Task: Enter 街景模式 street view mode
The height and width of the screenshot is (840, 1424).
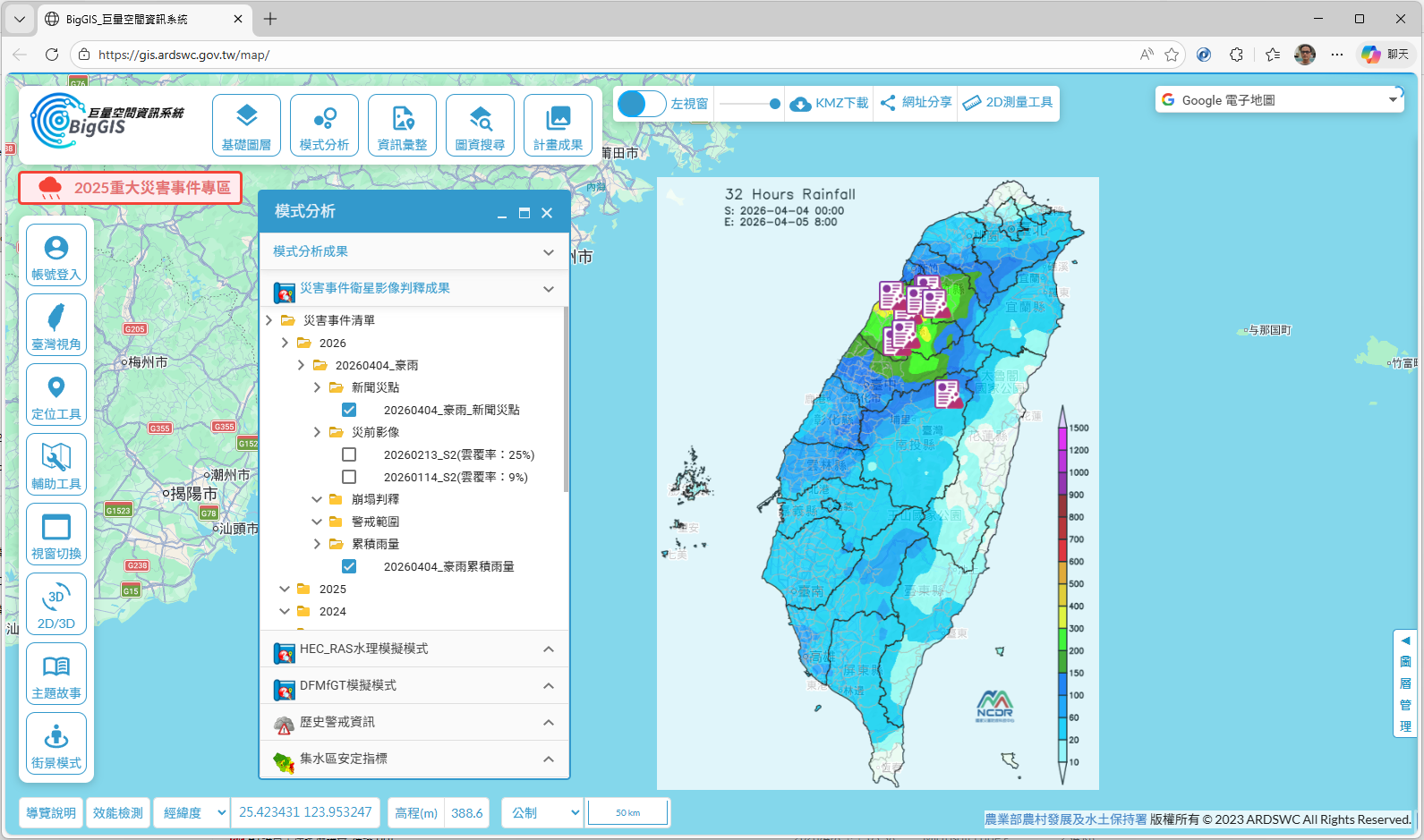Action: tap(56, 744)
